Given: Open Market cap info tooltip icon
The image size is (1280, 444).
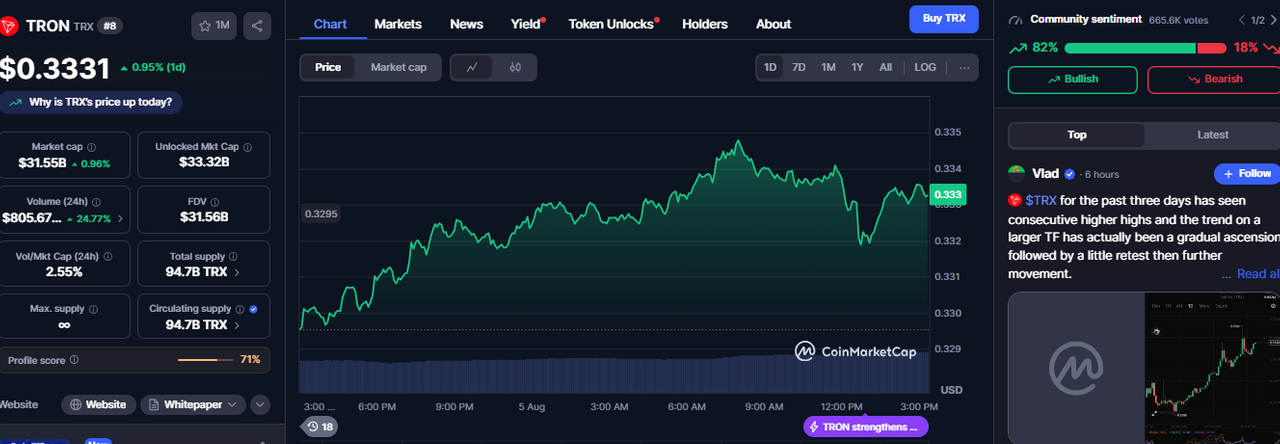Looking at the screenshot, I should [x=92, y=147].
